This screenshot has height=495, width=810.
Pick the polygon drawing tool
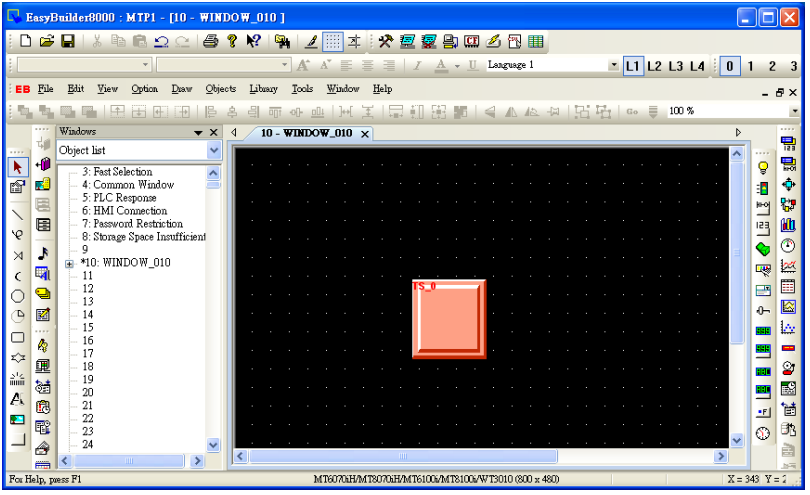click(x=18, y=358)
